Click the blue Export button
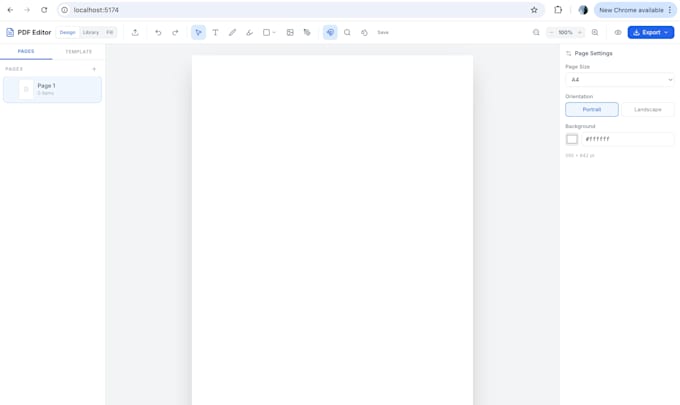The image size is (680, 405). coord(651,33)
